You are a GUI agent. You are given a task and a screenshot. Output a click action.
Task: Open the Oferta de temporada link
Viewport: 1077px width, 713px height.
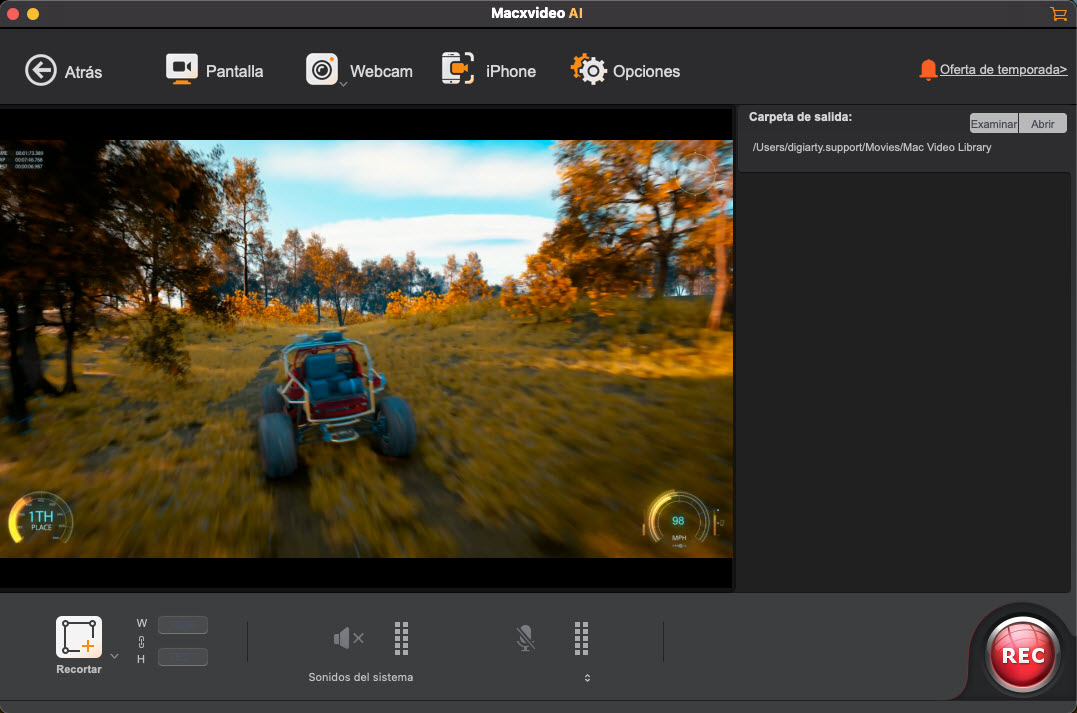coord(1003,70)
